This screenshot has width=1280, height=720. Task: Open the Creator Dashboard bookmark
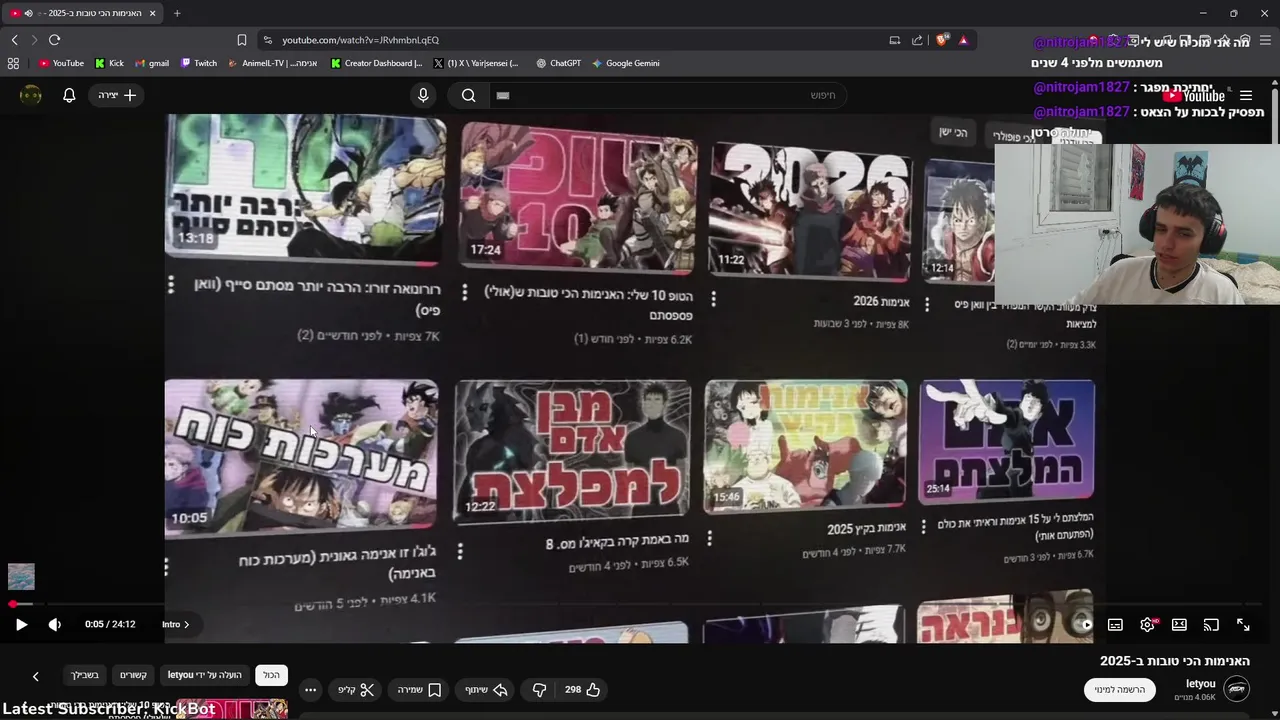377,63
